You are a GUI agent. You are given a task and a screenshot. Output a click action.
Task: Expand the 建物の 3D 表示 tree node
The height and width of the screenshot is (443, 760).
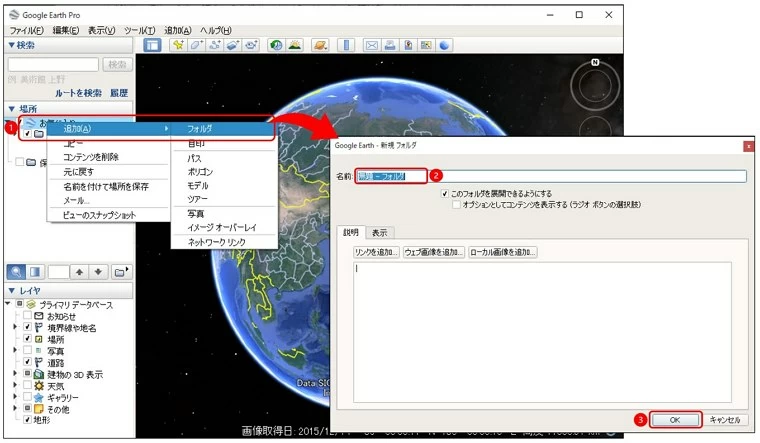point(16,374)
